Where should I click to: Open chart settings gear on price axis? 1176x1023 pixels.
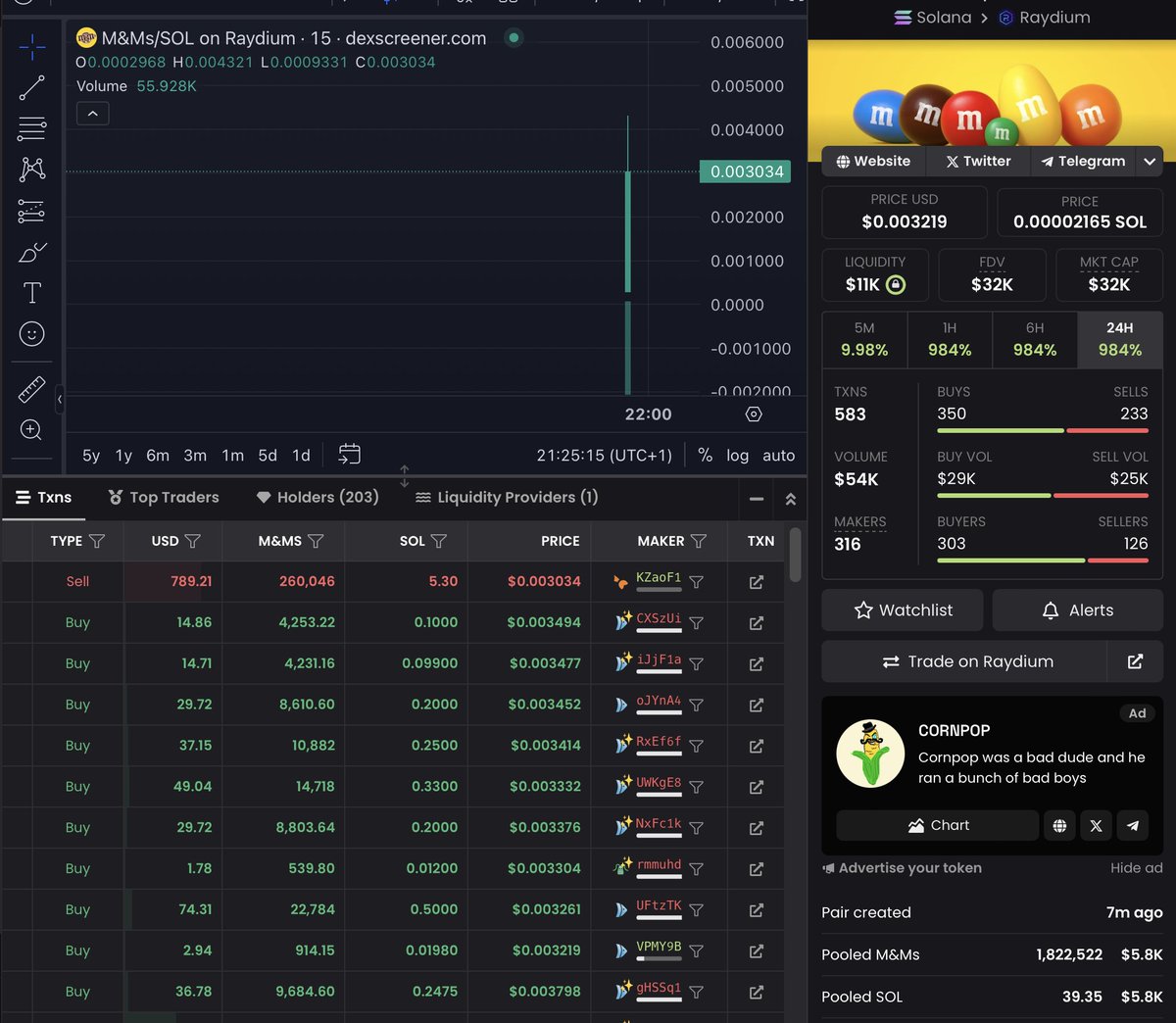click(754, 414)
